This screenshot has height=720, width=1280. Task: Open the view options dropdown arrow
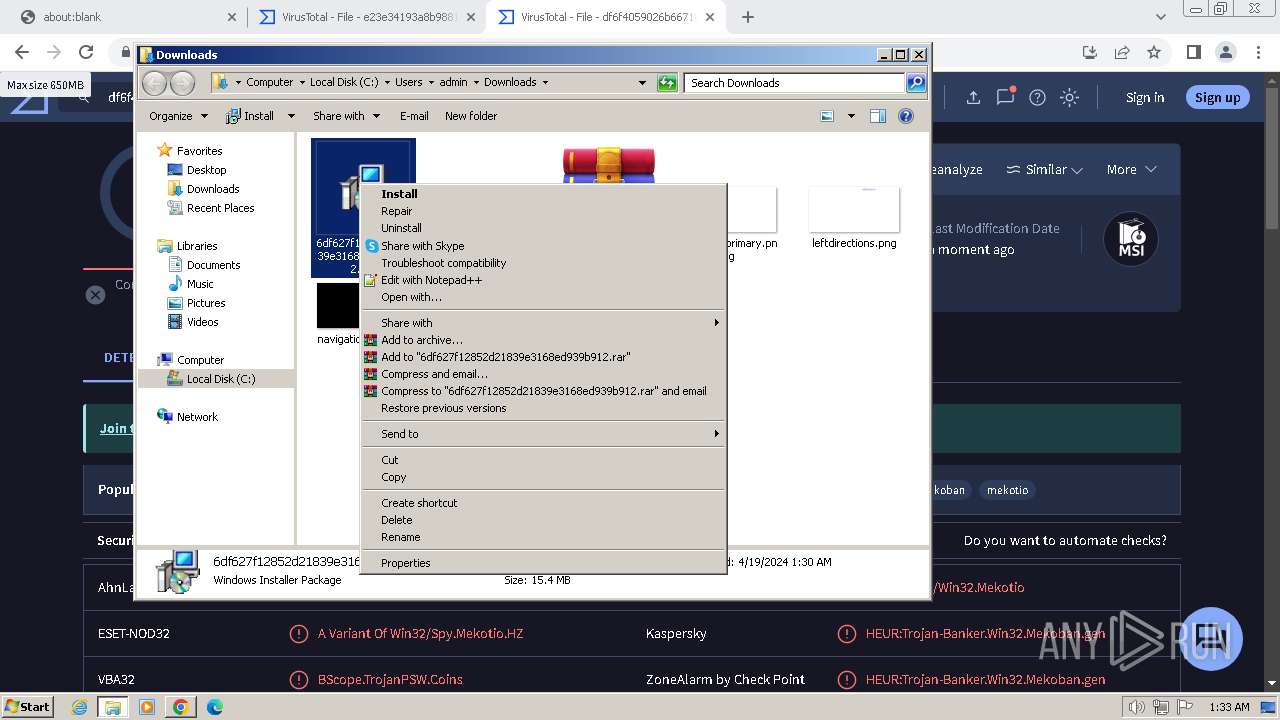851,116
